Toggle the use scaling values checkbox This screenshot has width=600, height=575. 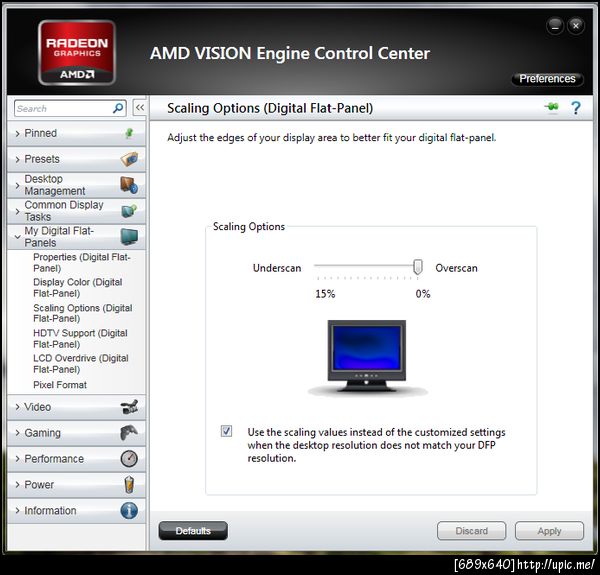[226, 431]
